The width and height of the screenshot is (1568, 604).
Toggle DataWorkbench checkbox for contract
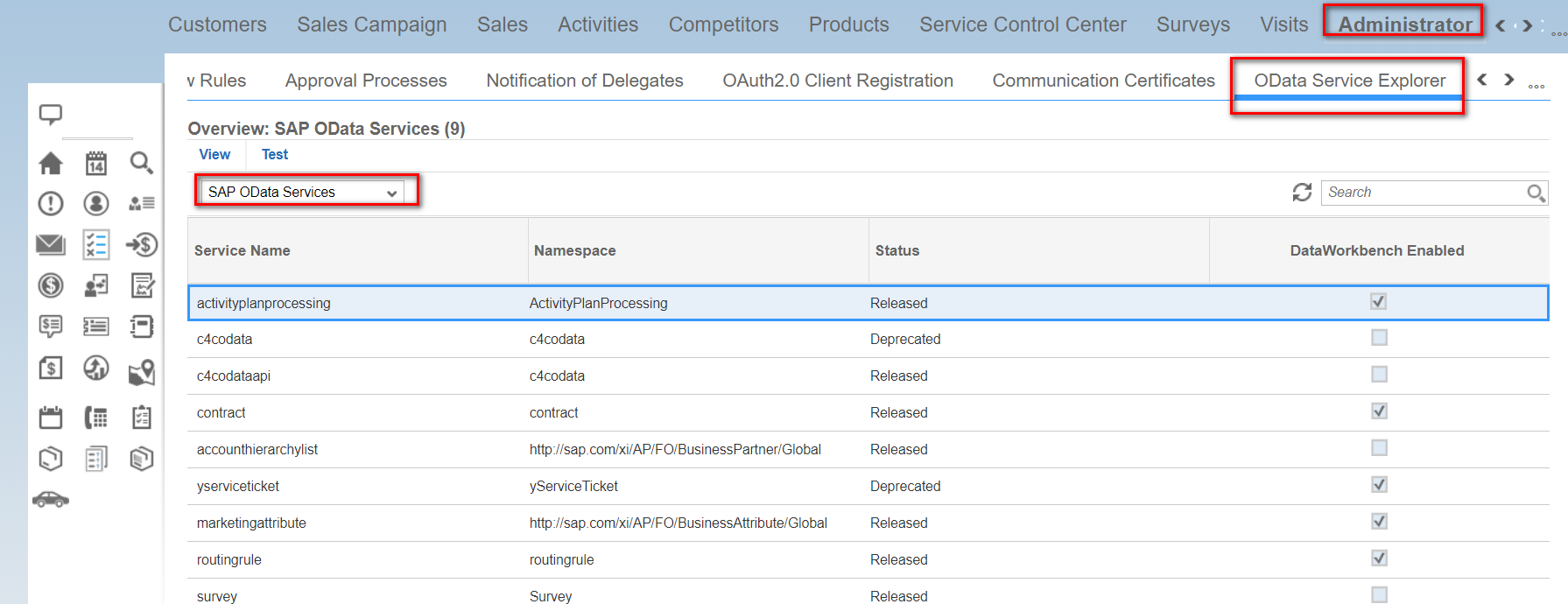pos(1379,411)
